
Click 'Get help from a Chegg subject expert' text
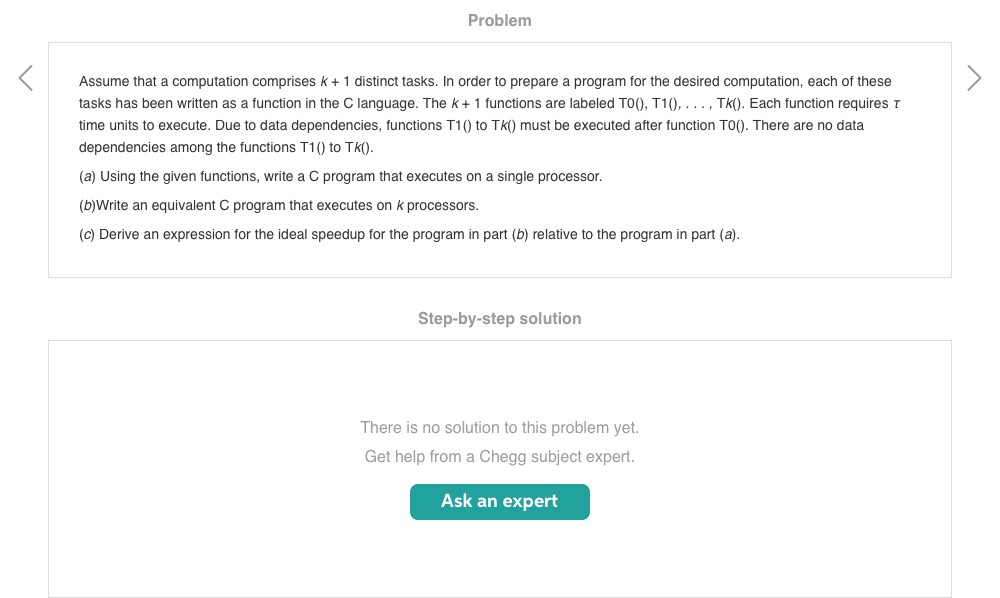tap(499, 457)
